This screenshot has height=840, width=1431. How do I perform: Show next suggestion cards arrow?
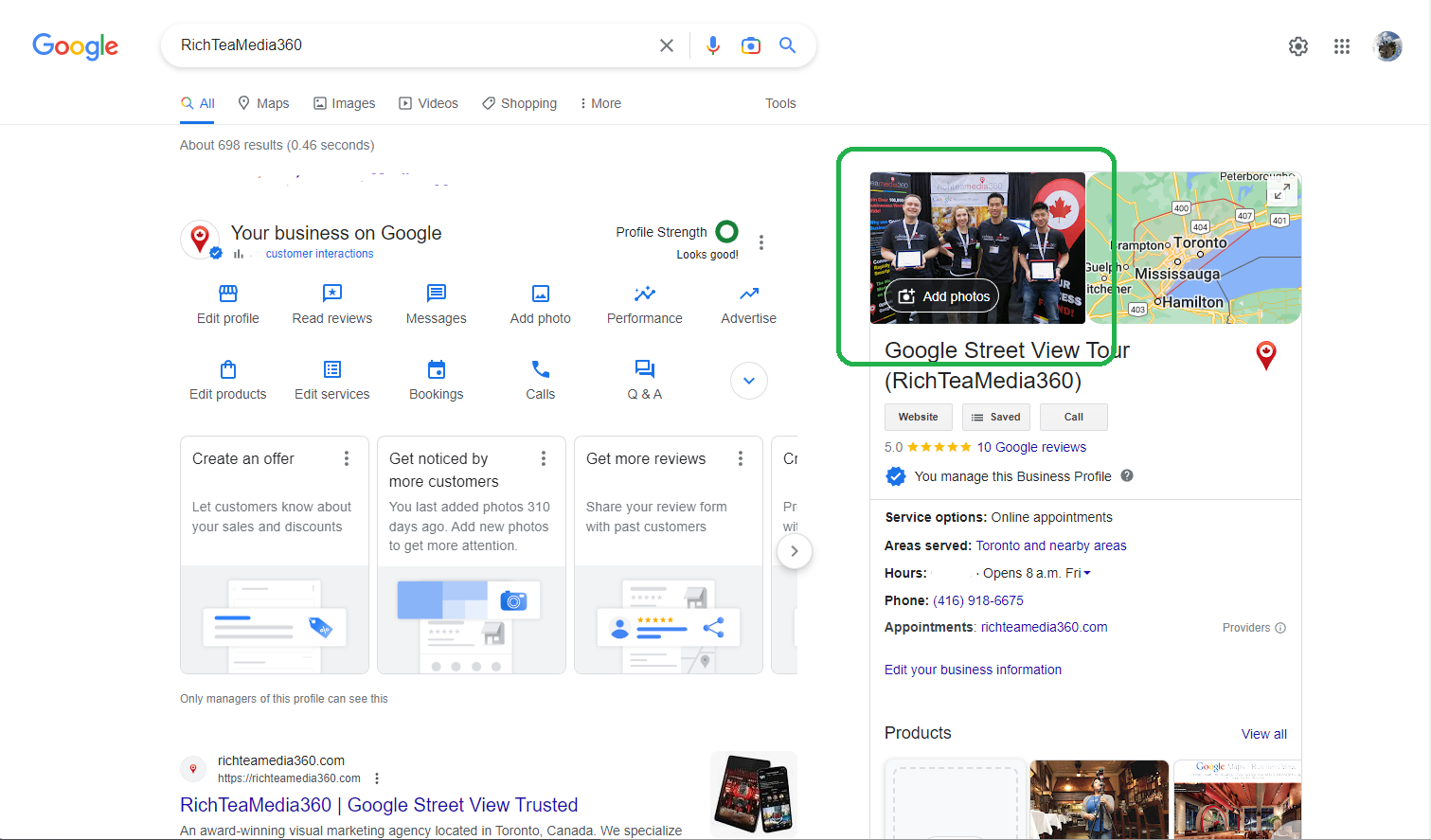point(795,551)
